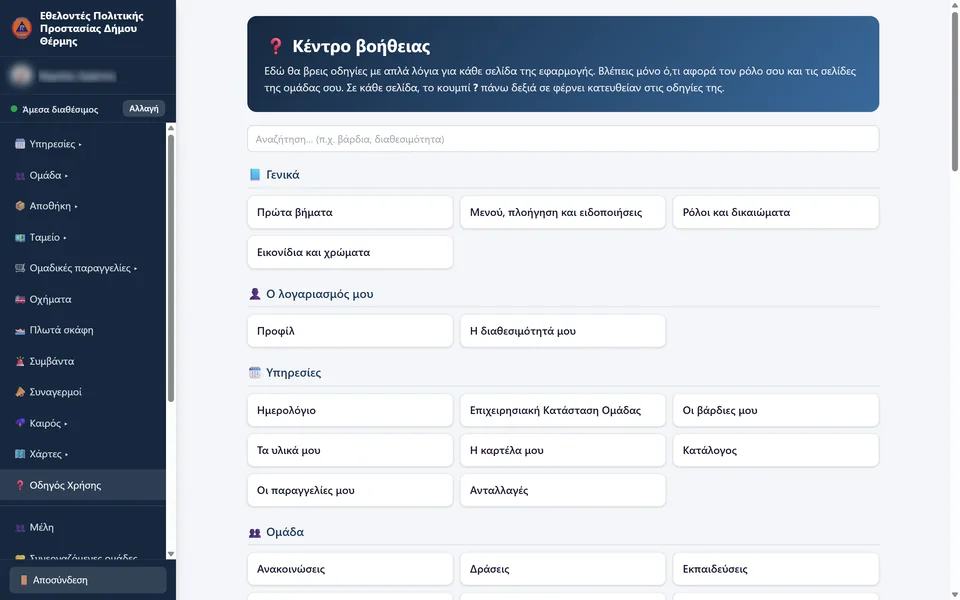Click the organization logo in the sidebar header
Viewport: 960px width, 600px height.
click(x=22, y=28)
